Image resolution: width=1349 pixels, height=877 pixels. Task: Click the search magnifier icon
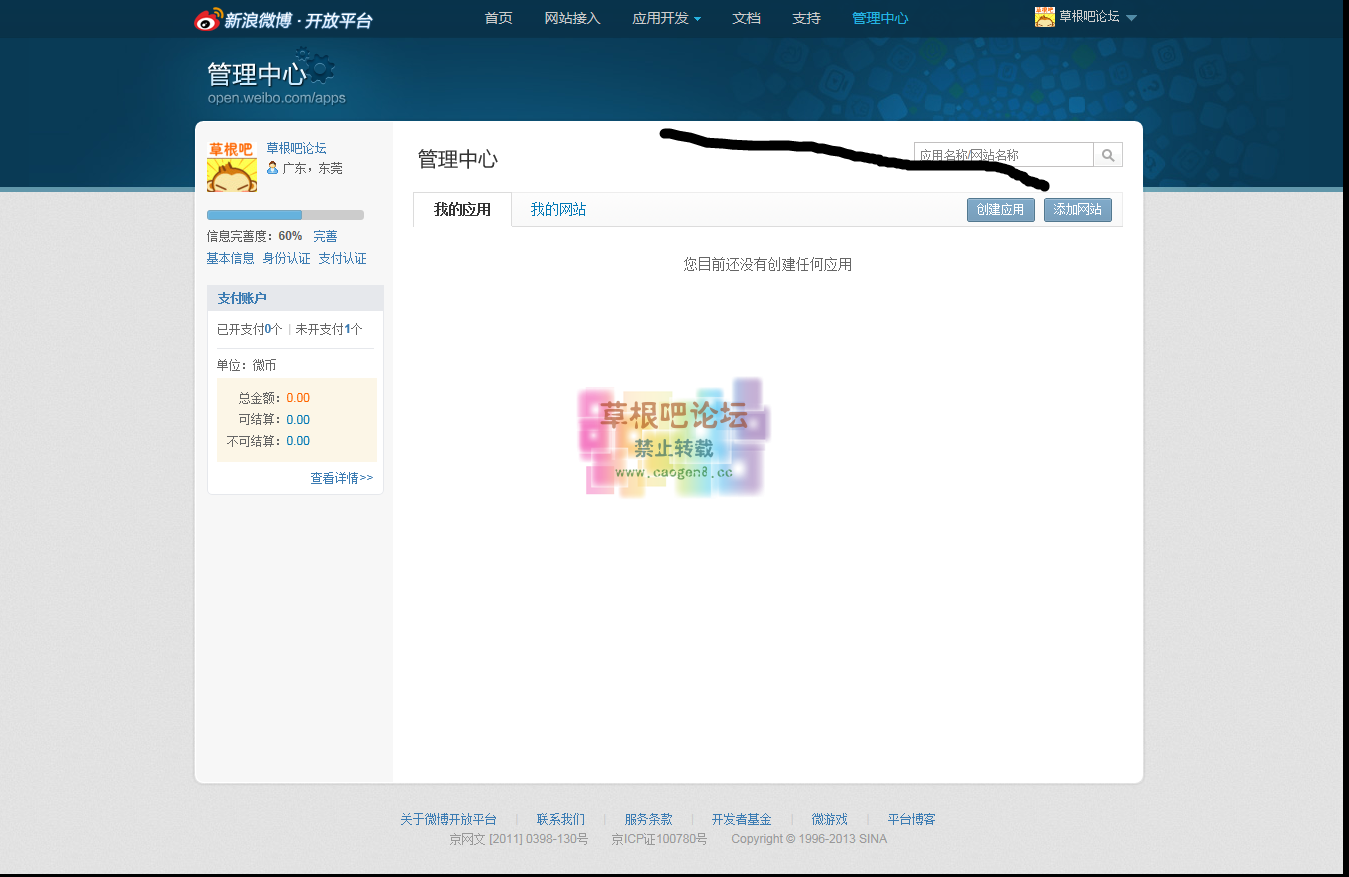click(x=1108, y=154)
